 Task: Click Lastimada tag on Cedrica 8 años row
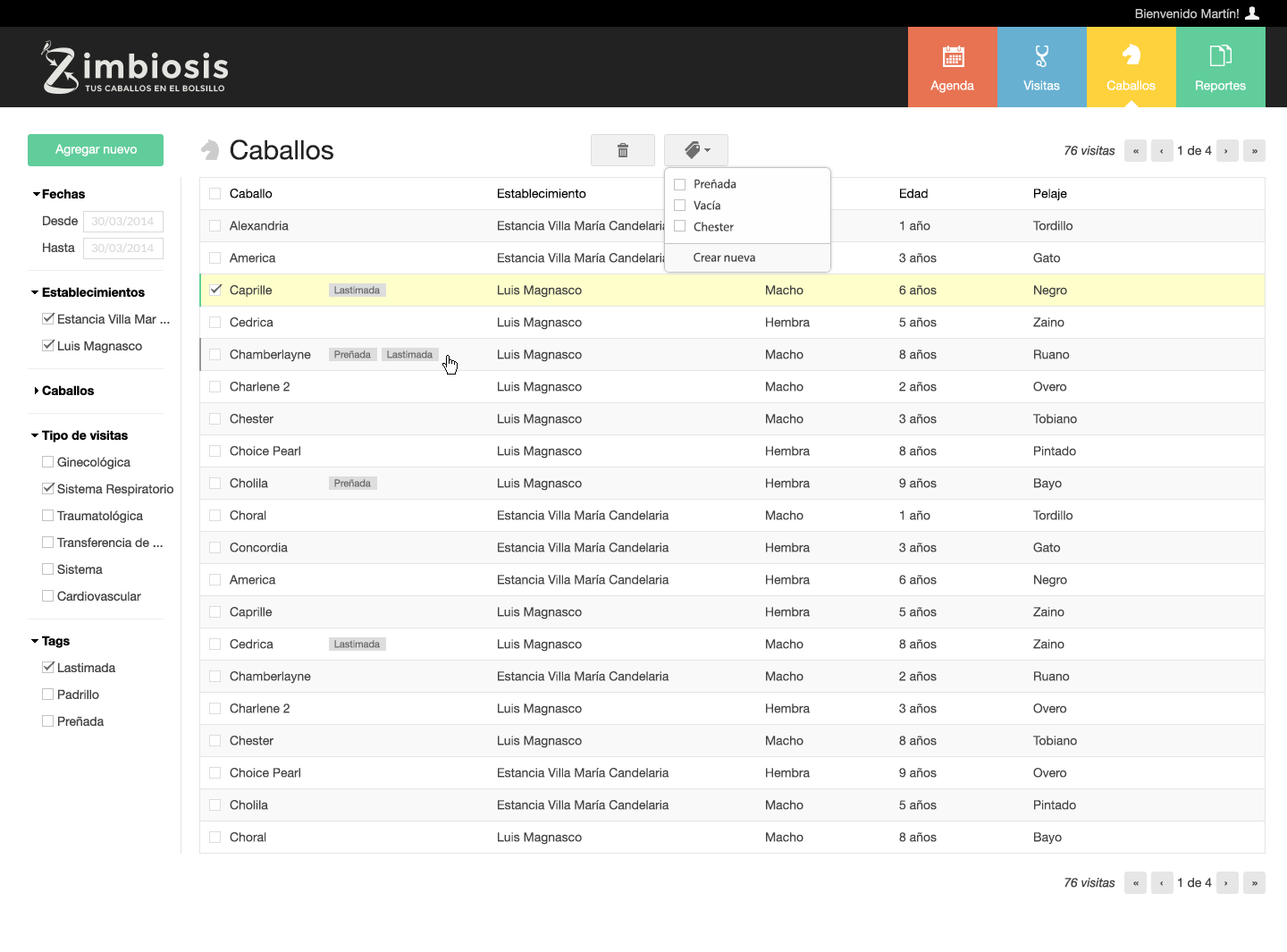(x=357, y=644)
